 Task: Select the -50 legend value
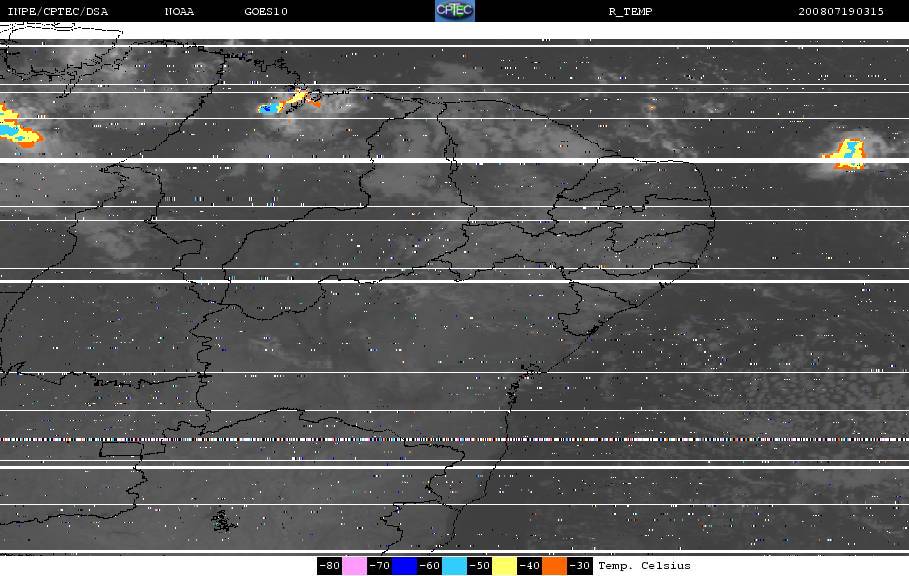(x=479, y=566)
